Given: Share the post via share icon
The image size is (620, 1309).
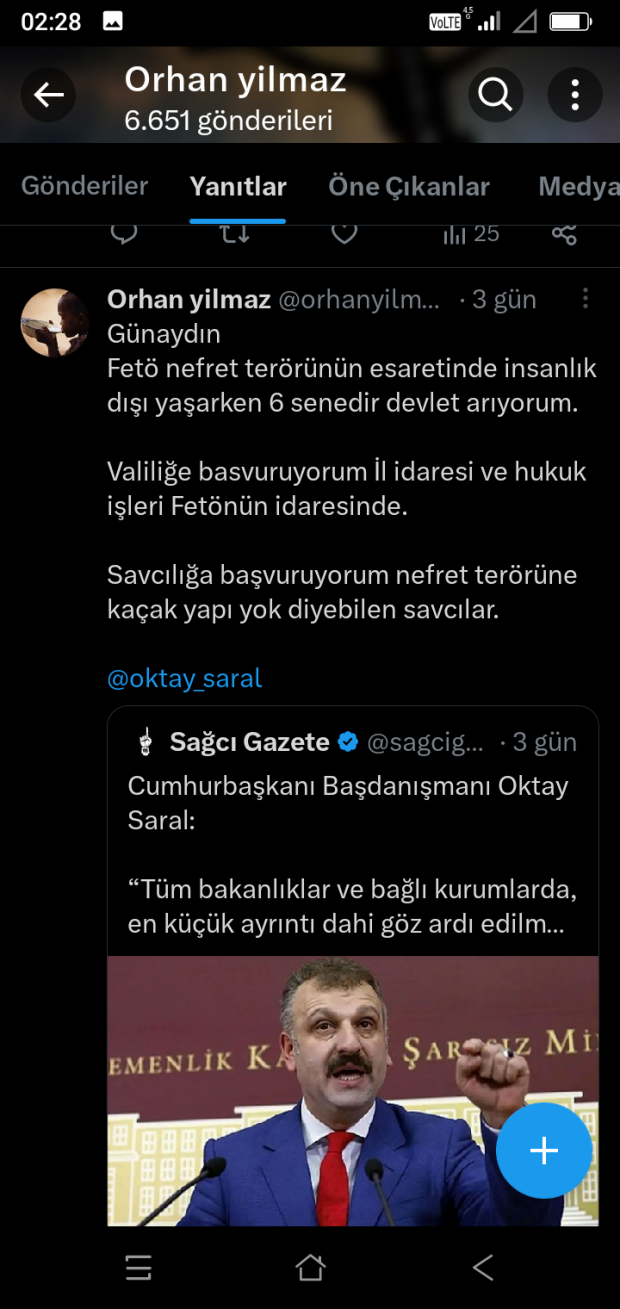Looking at the screenshot, I should pyautogui.click(x=564, y=234).
